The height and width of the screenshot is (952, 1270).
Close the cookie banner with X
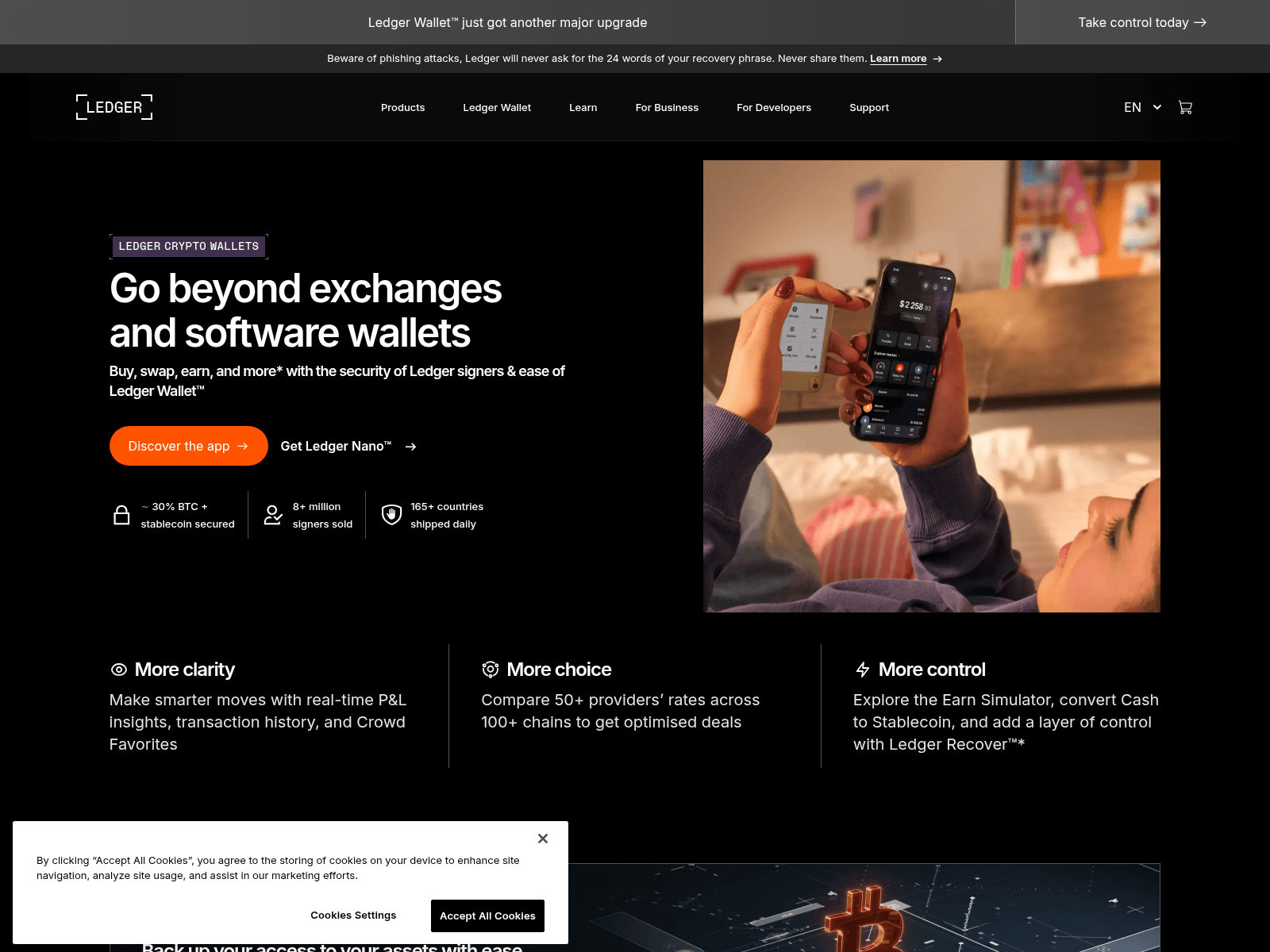coord(543,839)
